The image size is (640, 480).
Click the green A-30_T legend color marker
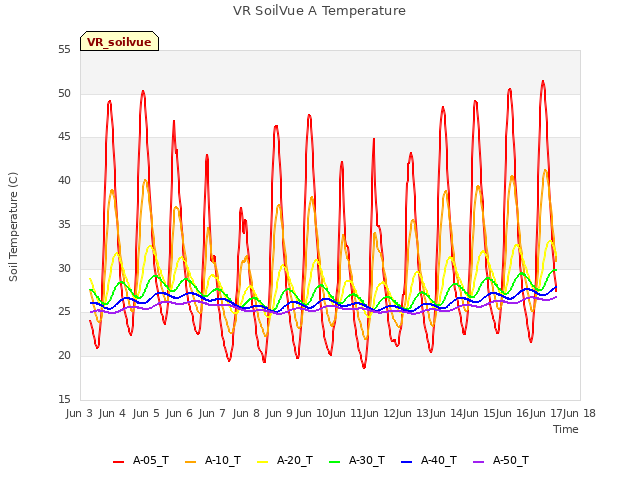click(x=334, y=462)
